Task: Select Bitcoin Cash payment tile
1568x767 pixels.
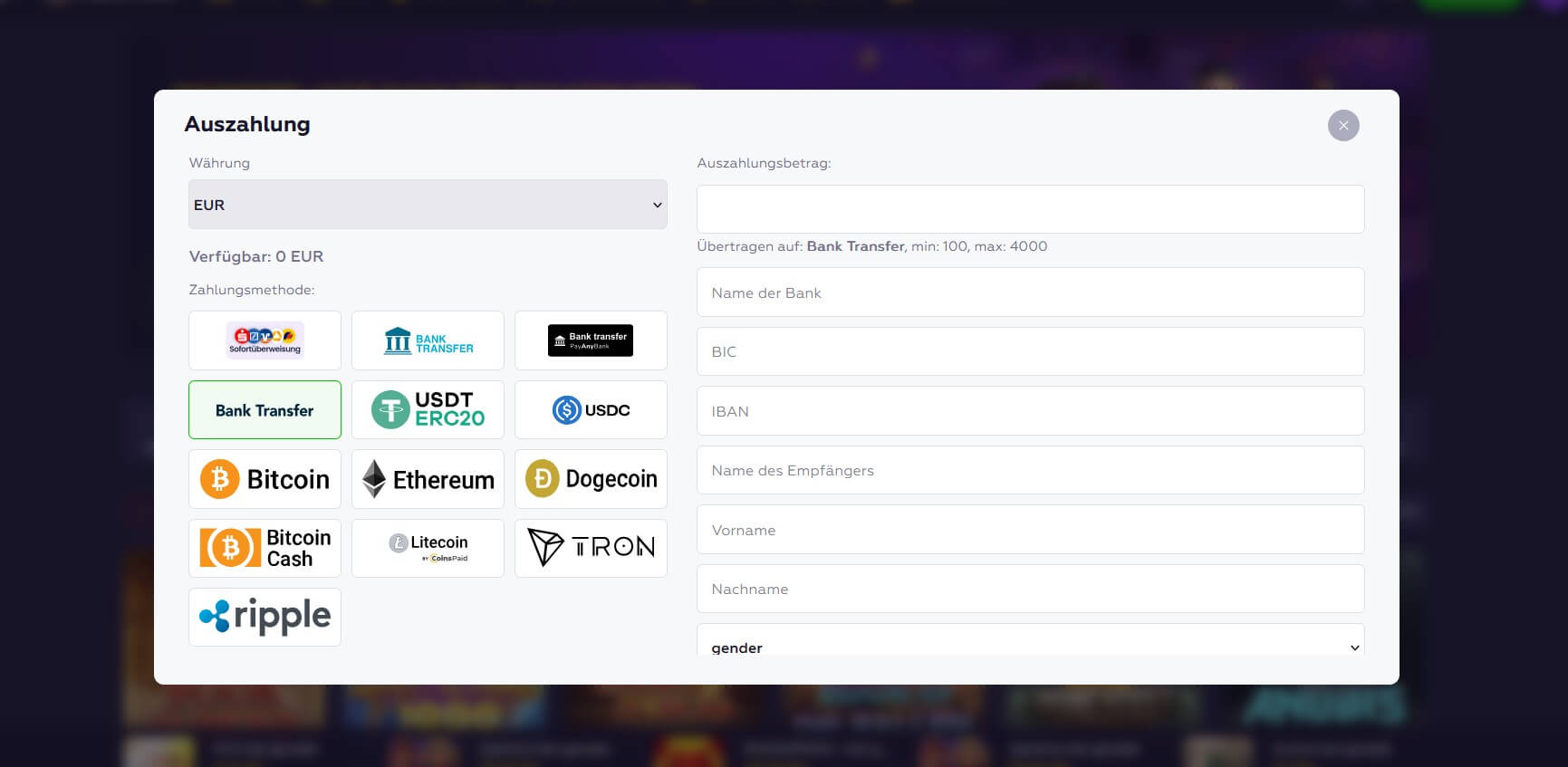Action: tap(265, 548)
